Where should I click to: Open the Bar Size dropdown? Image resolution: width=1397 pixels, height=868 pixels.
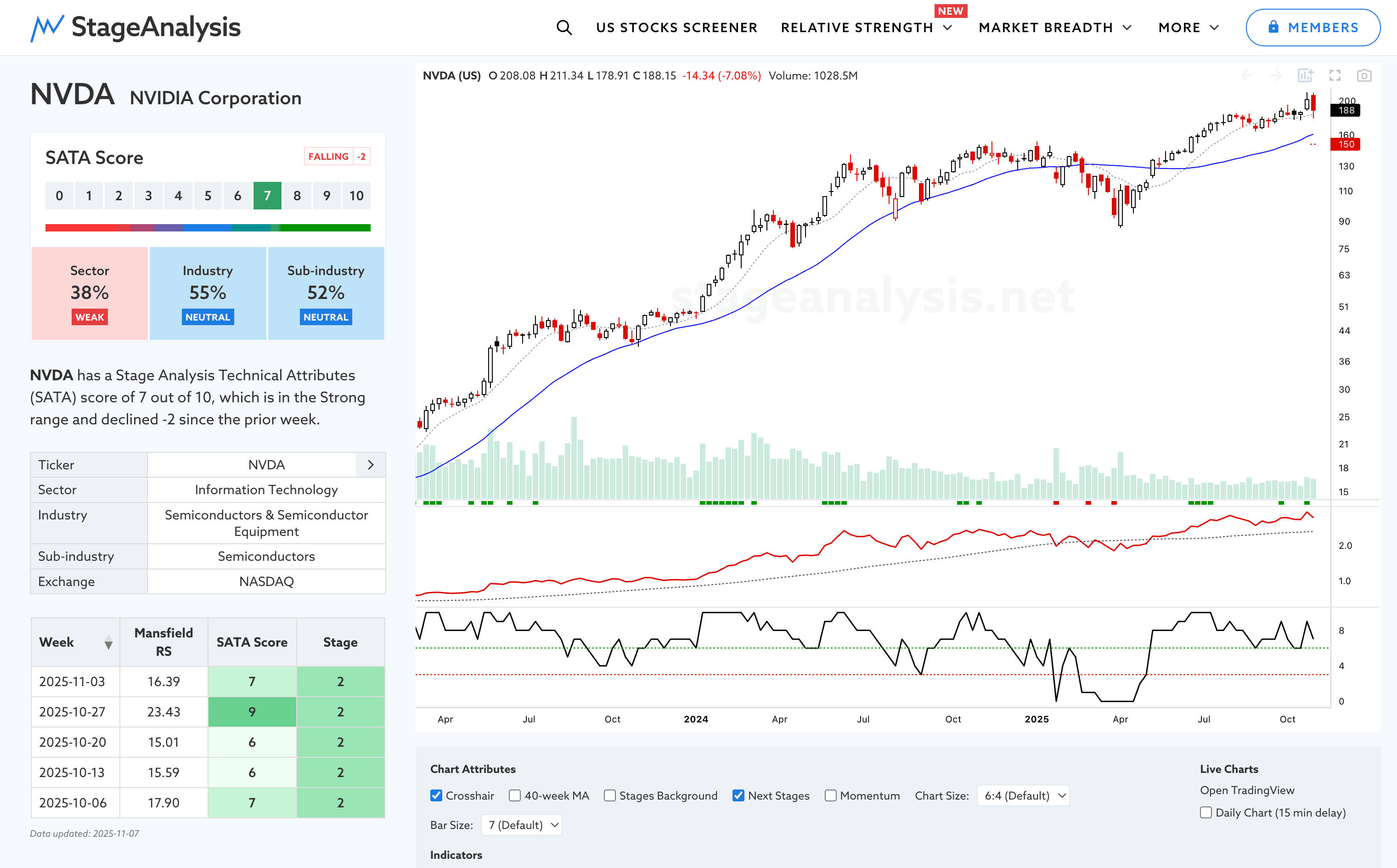tap(521, 825)
